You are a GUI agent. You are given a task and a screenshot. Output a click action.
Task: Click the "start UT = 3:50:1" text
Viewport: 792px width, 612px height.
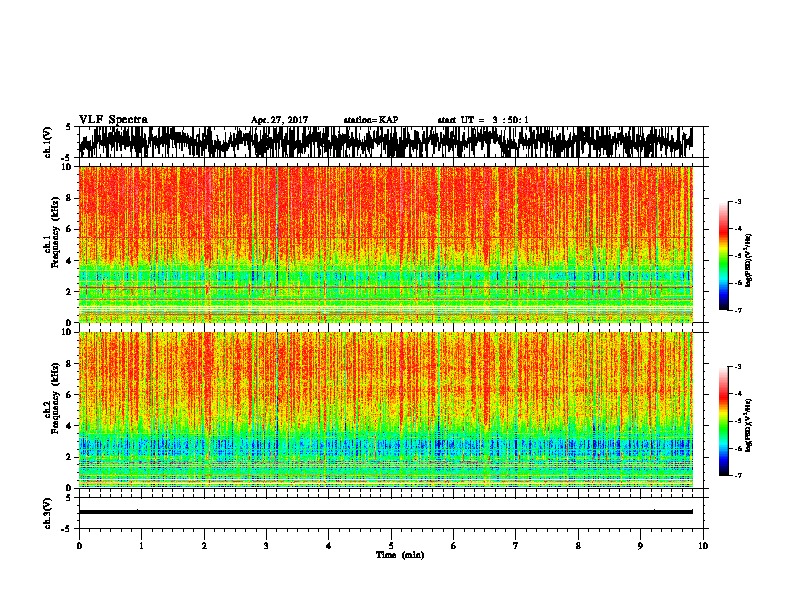(x=483, y=120)
